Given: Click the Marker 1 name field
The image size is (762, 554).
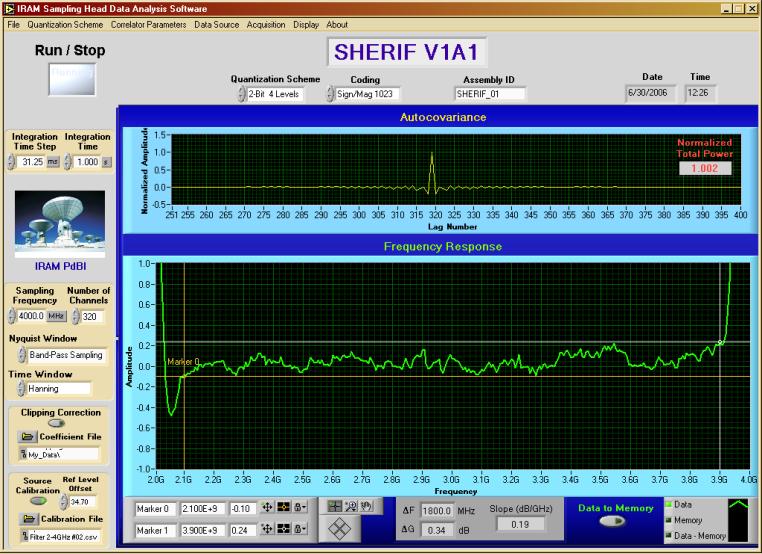Looking at the screenshot, I should pos(155,530).
